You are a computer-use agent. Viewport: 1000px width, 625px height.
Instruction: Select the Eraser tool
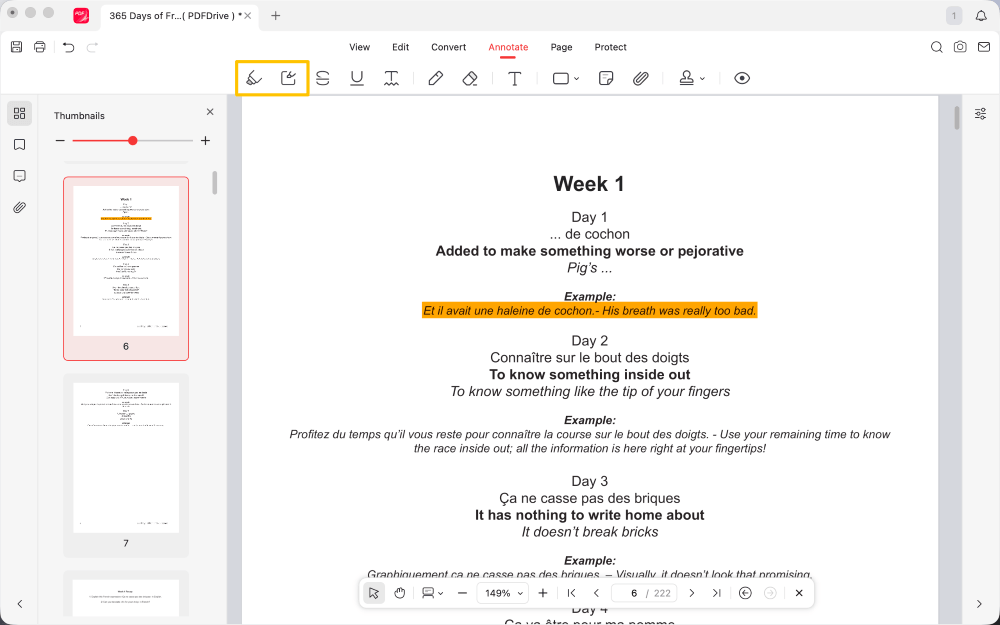[469, 78]
